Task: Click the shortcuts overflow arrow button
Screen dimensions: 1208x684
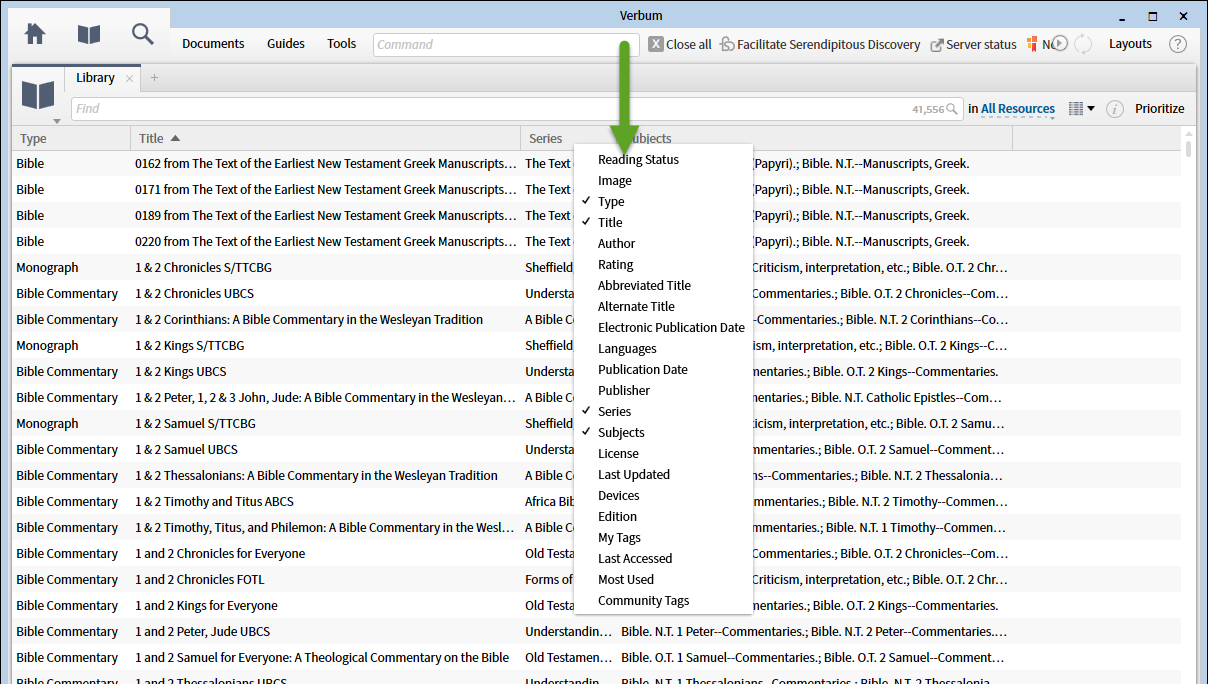Action: (x=1060, y=44)
